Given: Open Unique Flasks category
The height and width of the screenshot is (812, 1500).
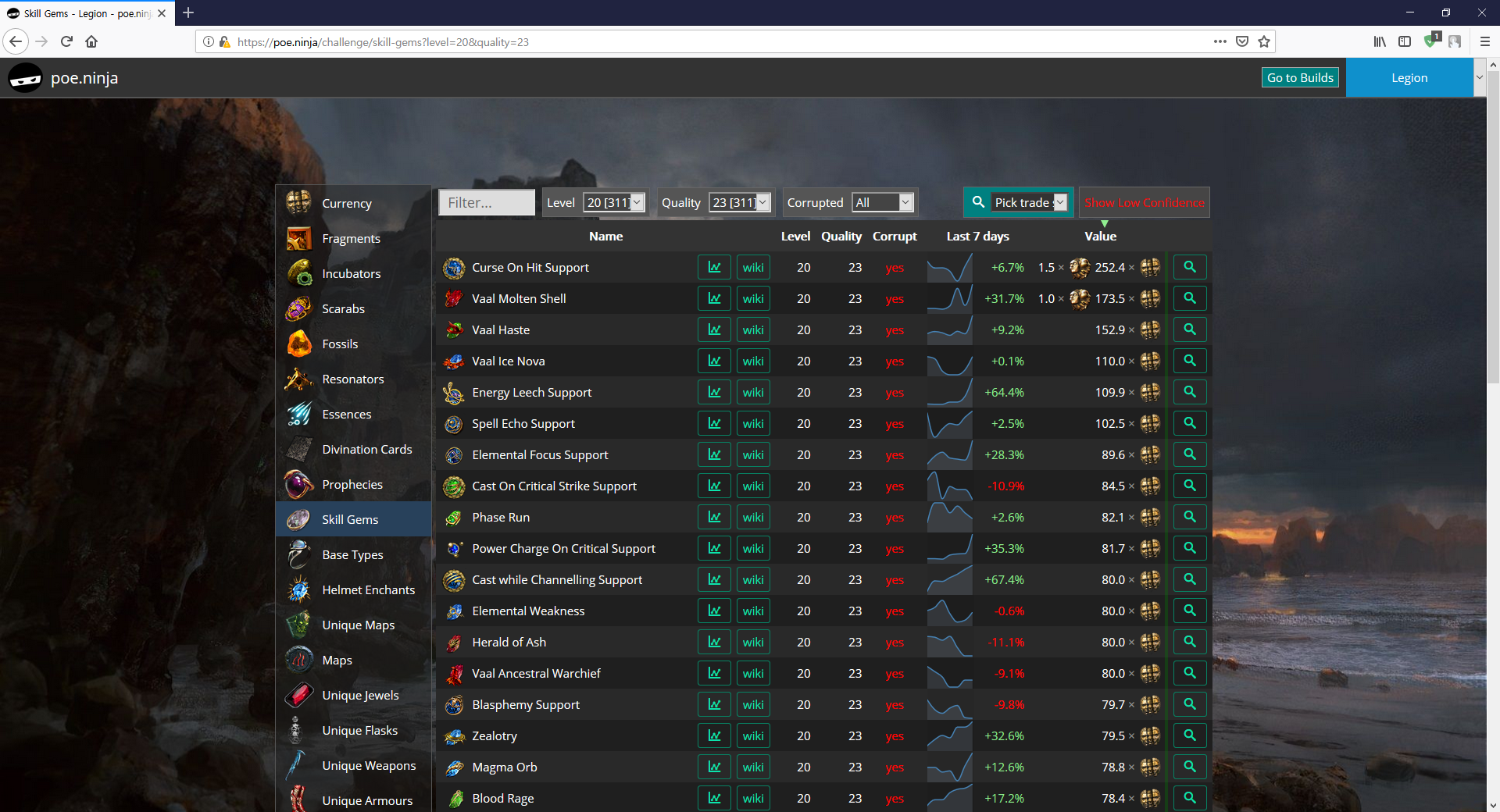Looking at the screenshot, I should [x=353, y=730].
